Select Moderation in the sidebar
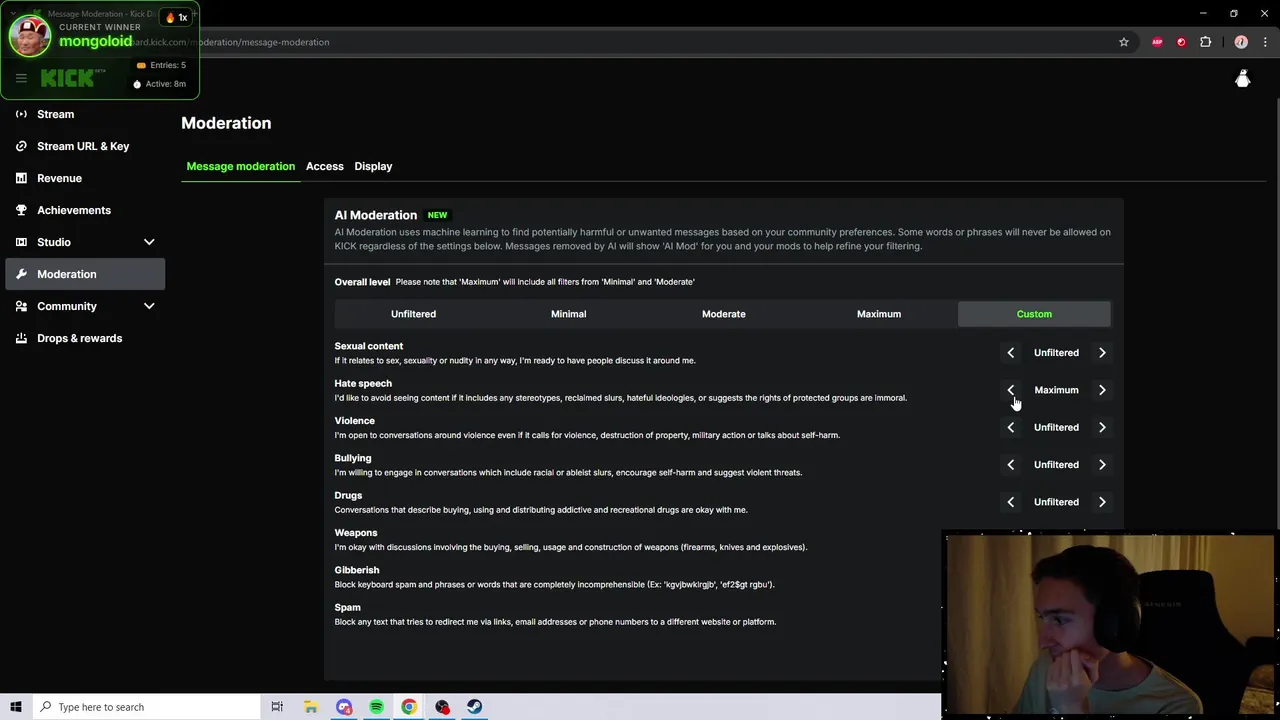The image size is (1280, 720). pyautogui.click(x=85, y=274)
